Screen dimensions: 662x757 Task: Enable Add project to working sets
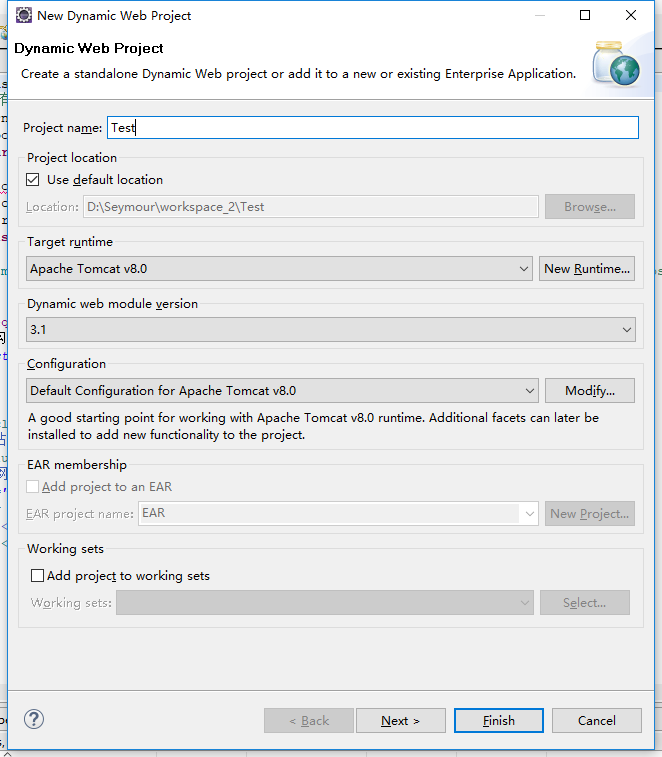(37, 575)
